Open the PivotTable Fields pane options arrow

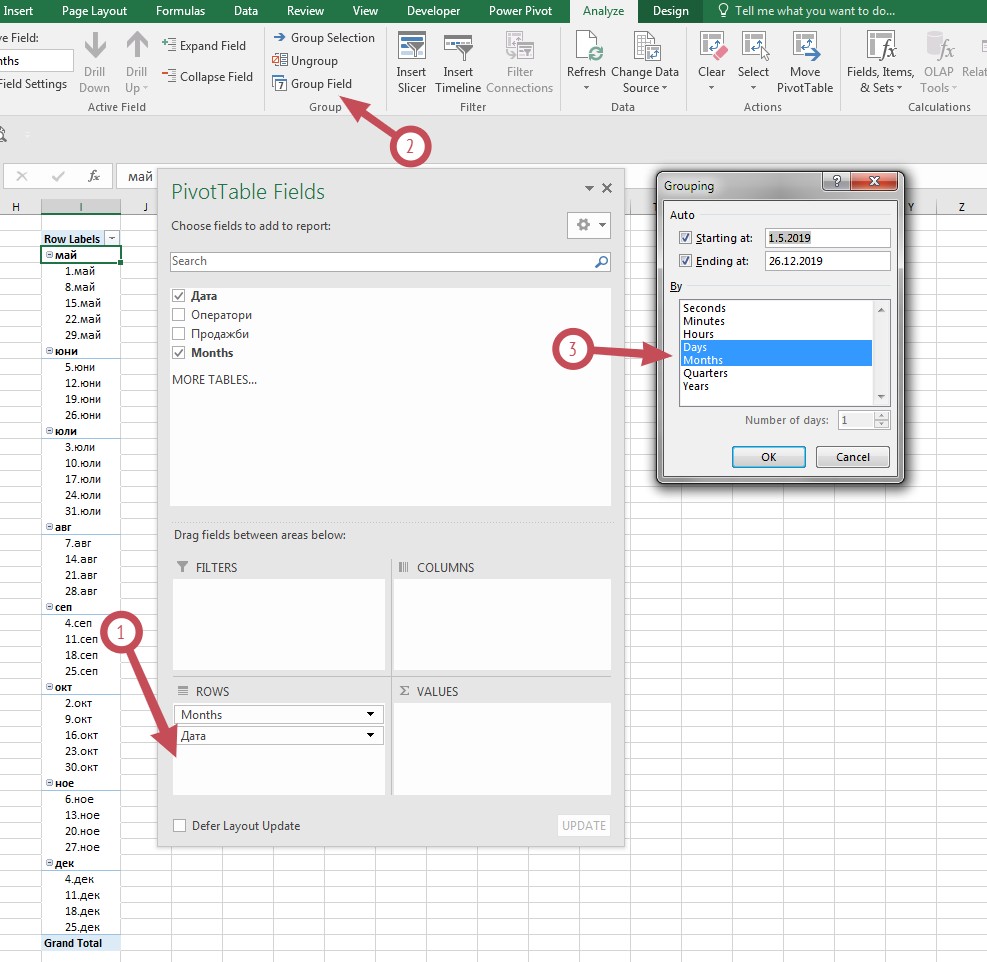(589, 188)
